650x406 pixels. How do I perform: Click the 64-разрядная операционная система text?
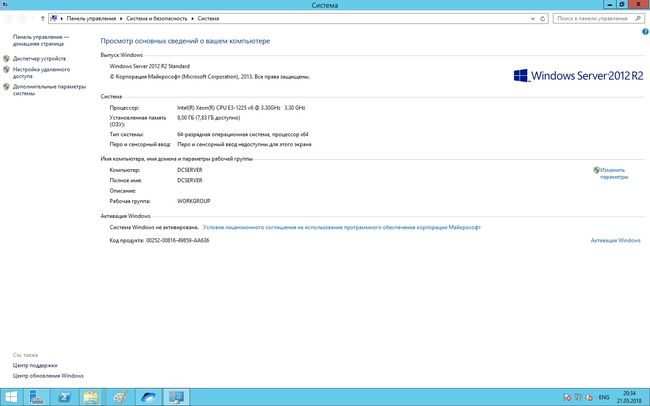click(x=243, y=134)
